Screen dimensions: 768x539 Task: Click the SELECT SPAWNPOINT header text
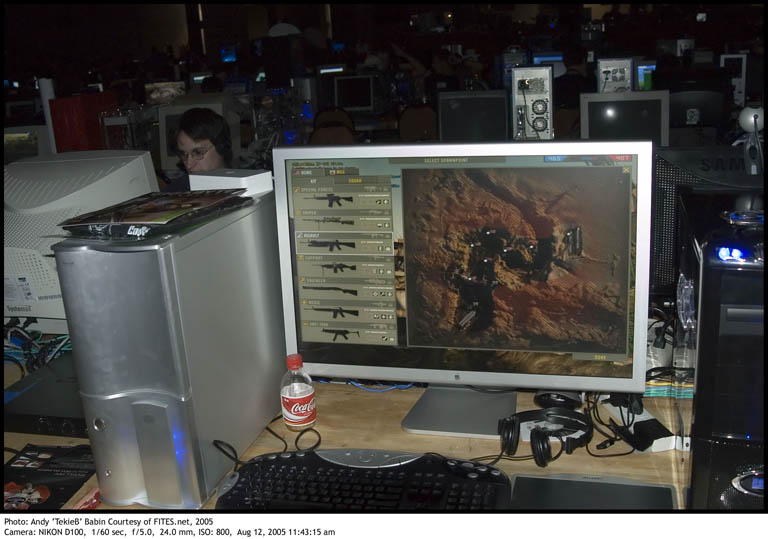tap(446, 161)
